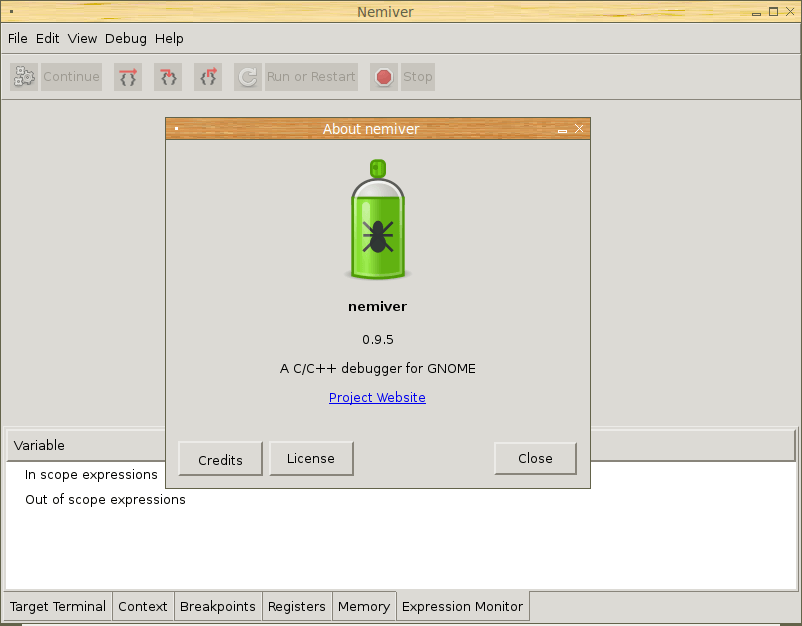This screenshot has height=626, width=802.
Task: Open the Edit menu
Action: [48, 38]
